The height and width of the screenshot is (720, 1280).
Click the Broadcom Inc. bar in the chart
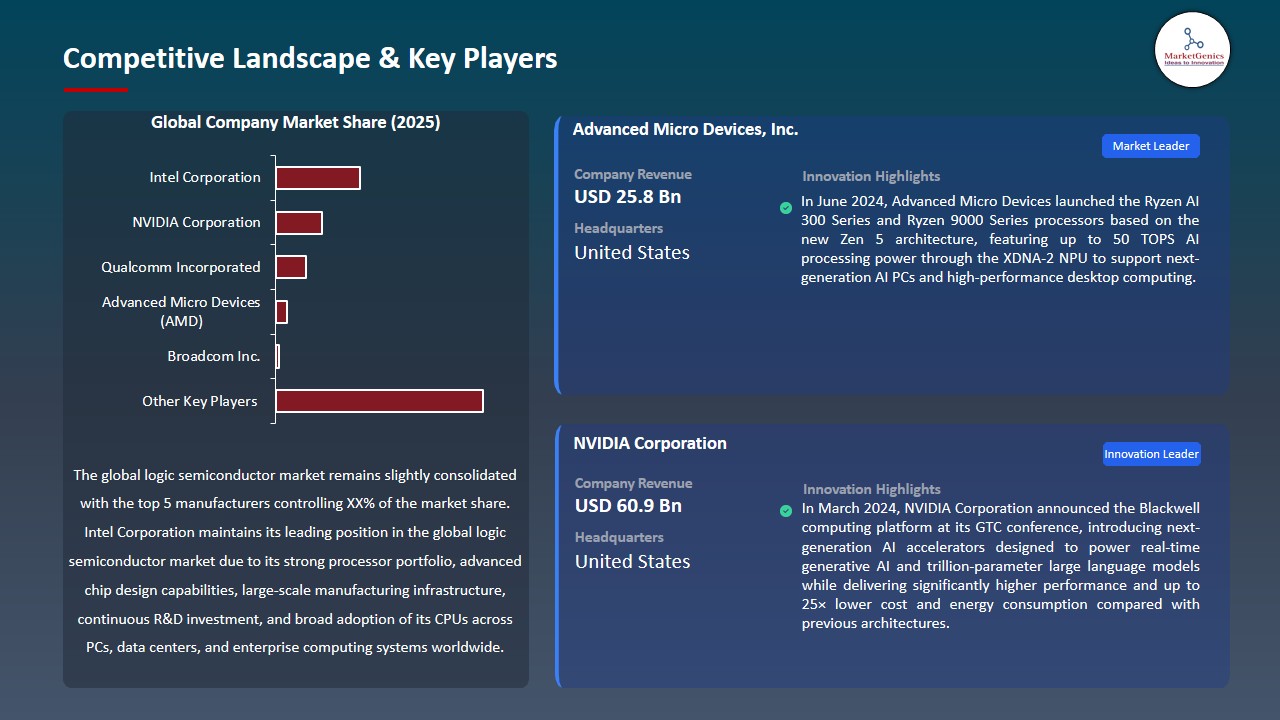click(x=277, y=356)
